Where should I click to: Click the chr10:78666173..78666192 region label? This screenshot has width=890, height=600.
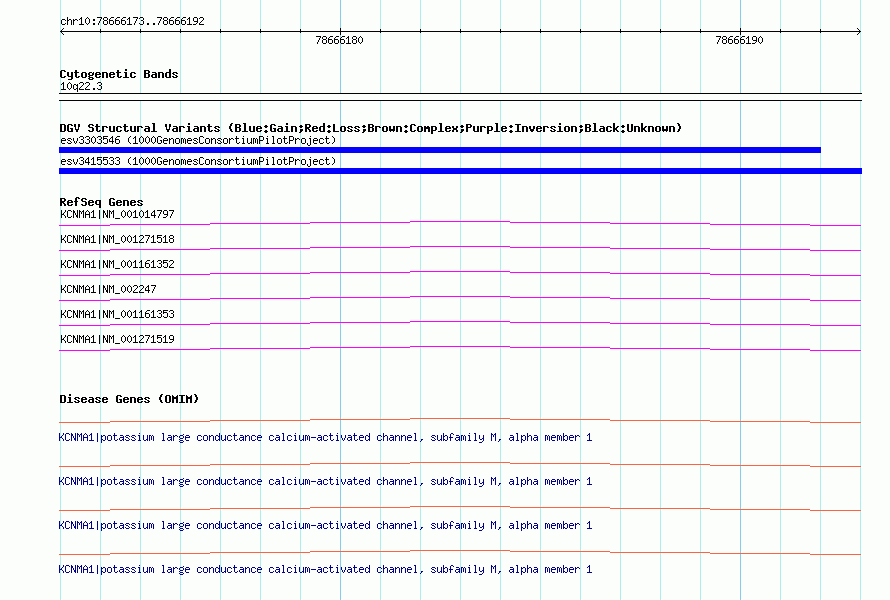[x=132, y=22]
